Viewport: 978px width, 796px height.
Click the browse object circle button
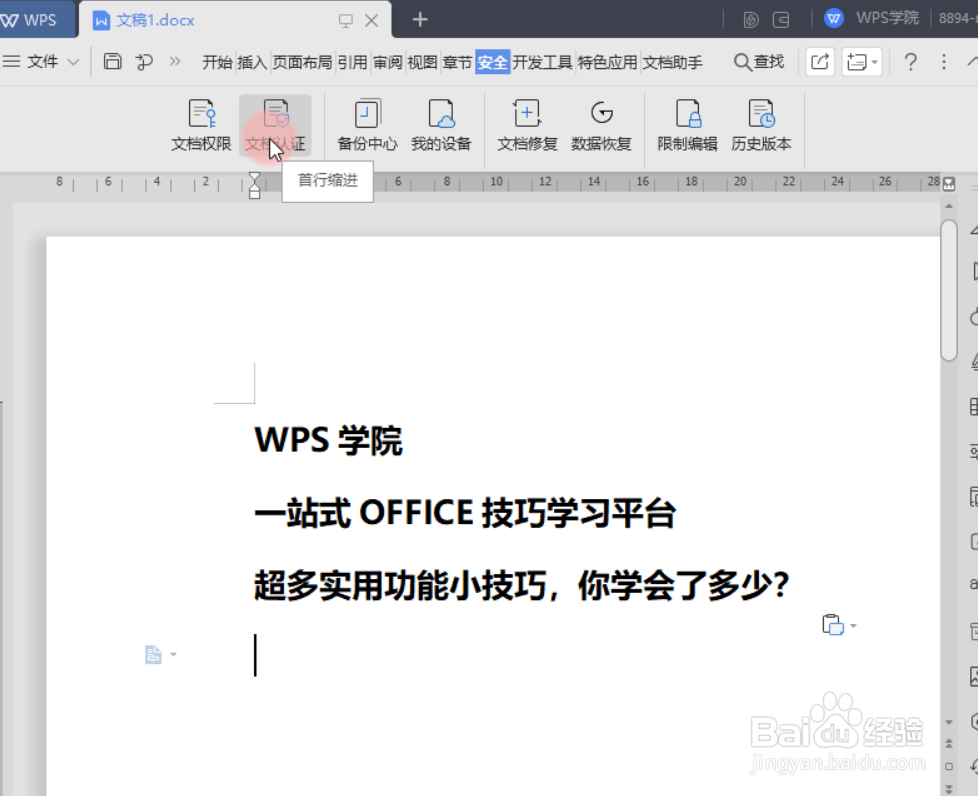(949, 766)
